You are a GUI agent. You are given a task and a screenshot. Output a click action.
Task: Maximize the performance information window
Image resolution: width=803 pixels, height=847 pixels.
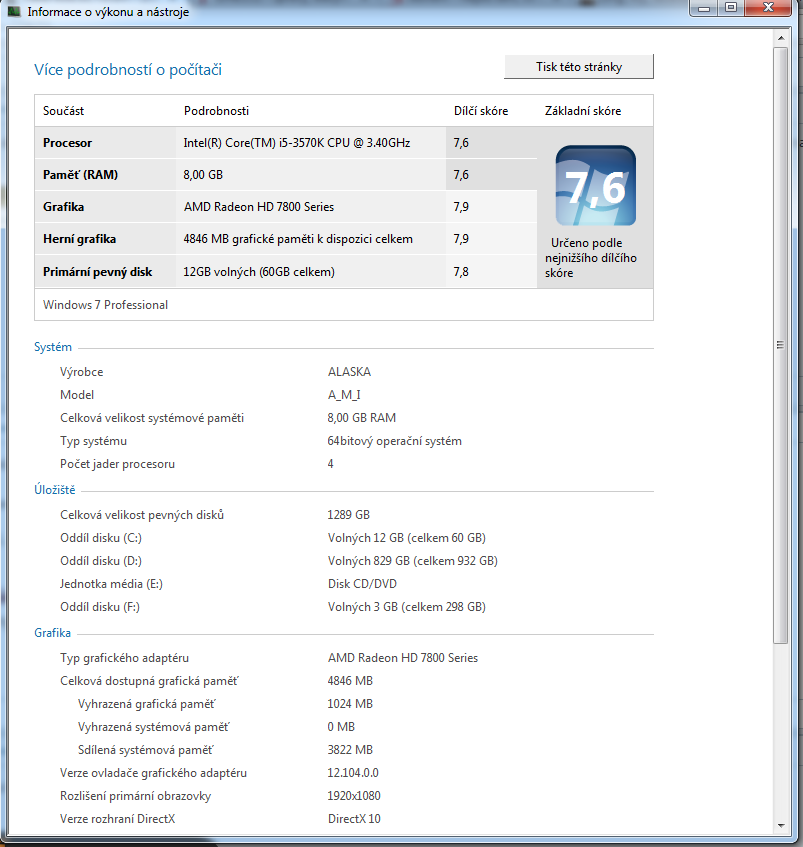tap(730, 9)
